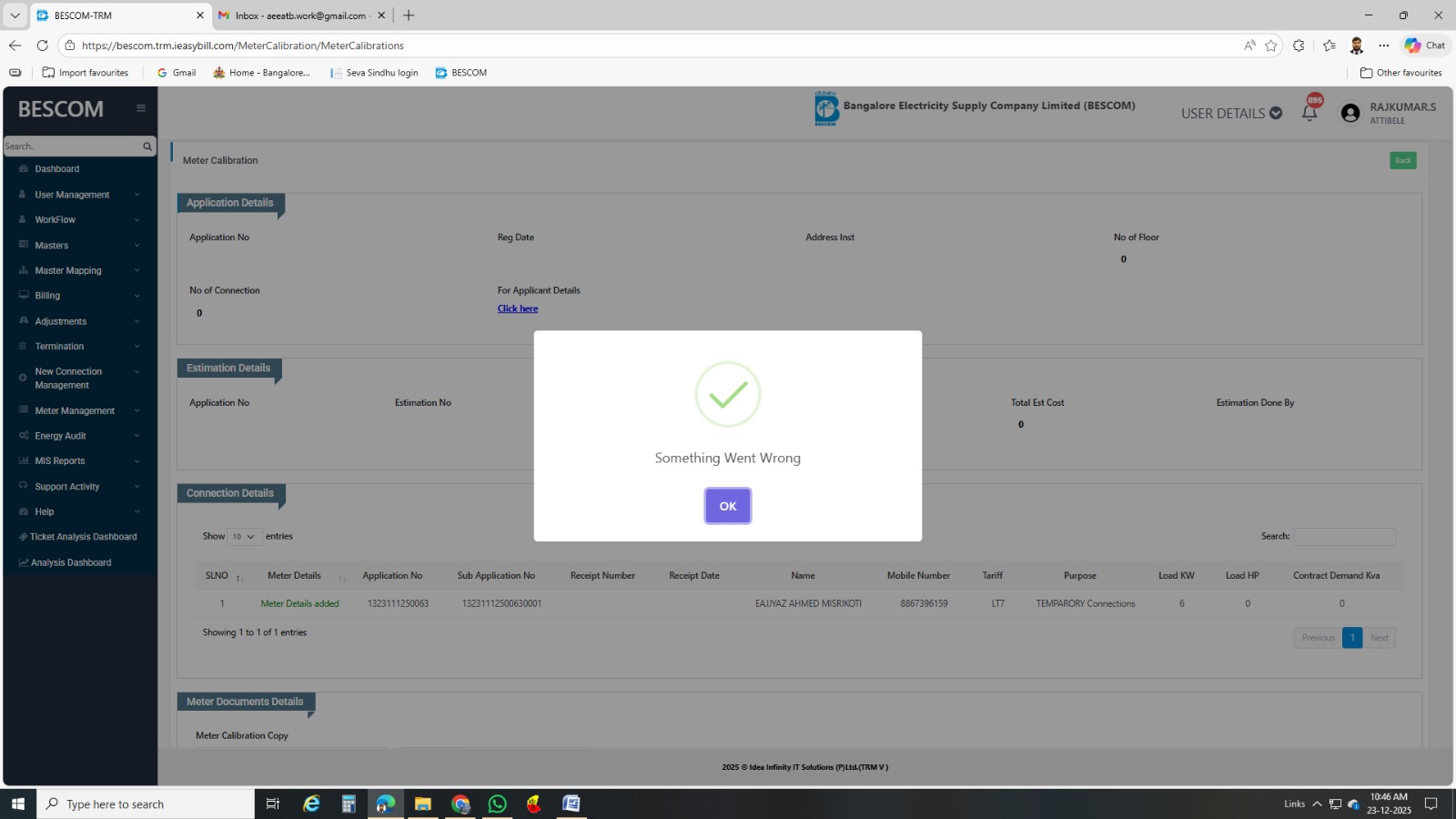This screenshot has width=1456, height=819.
Task: Open File Explorer from taskbar
Action: (x=422, y=804)
